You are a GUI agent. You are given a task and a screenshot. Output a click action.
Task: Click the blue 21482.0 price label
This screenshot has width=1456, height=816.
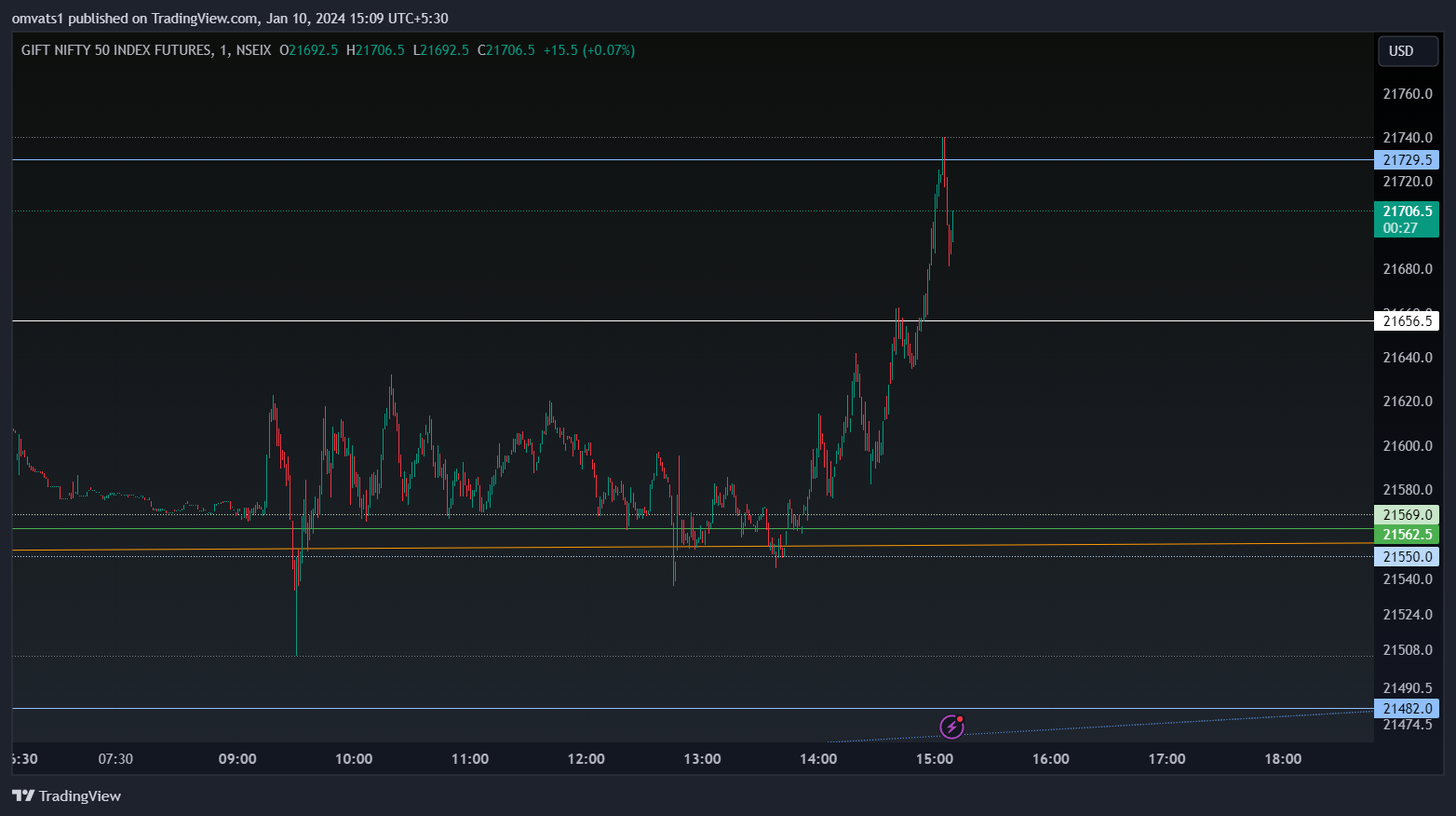(1407, 709)
